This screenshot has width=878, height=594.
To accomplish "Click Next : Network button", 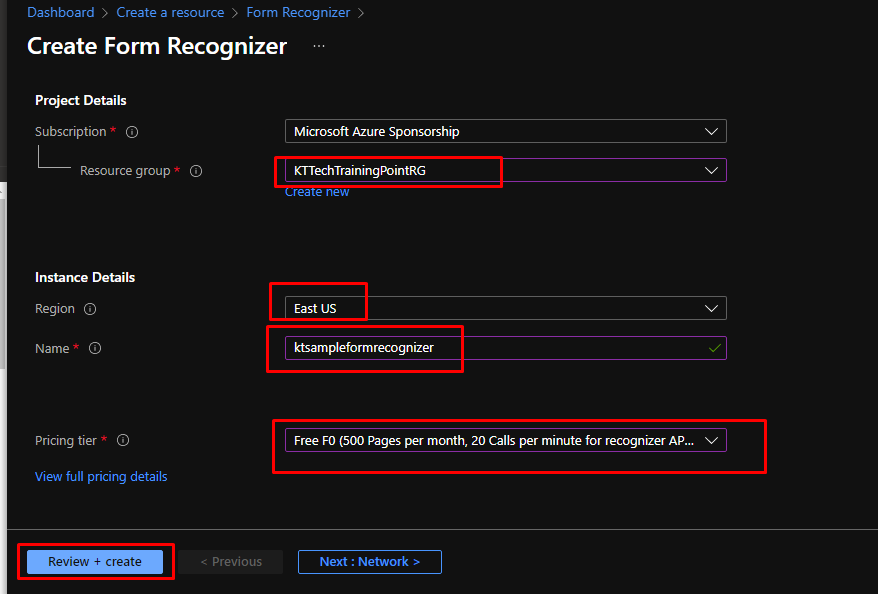I will pos(369,562).
